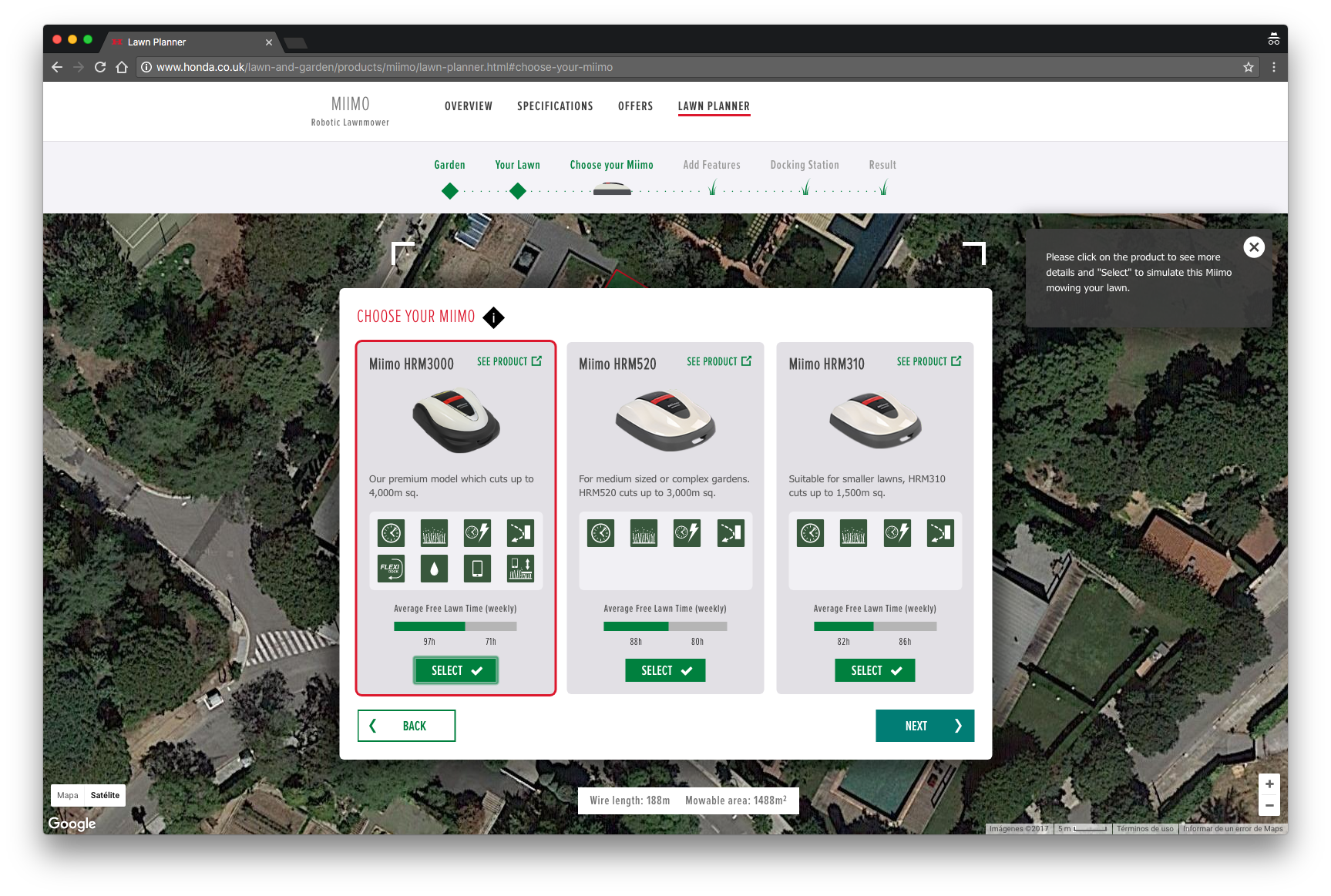
Task: Click the HRM3000 remote cutting height icon
Action: [x=520, y=569]
